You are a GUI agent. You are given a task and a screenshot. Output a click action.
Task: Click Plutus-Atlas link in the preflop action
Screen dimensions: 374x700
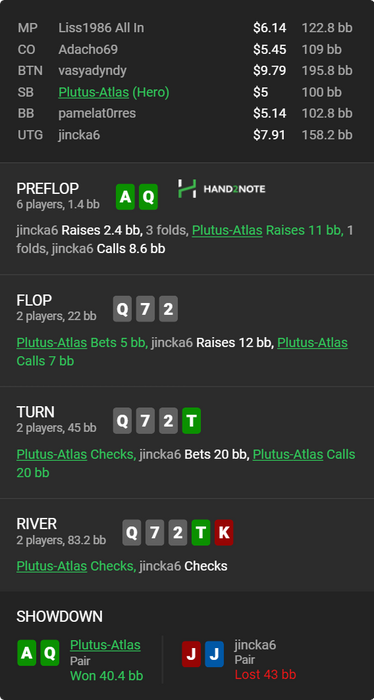[227, 231]
